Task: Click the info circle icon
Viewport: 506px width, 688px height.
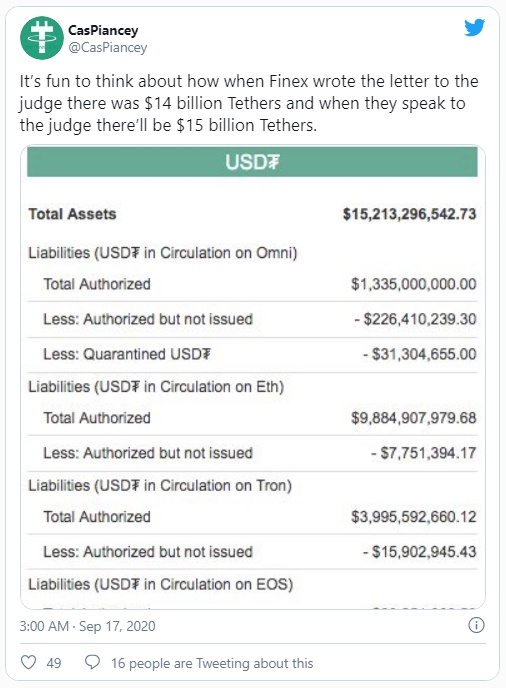Action: [x=476, y=625]
